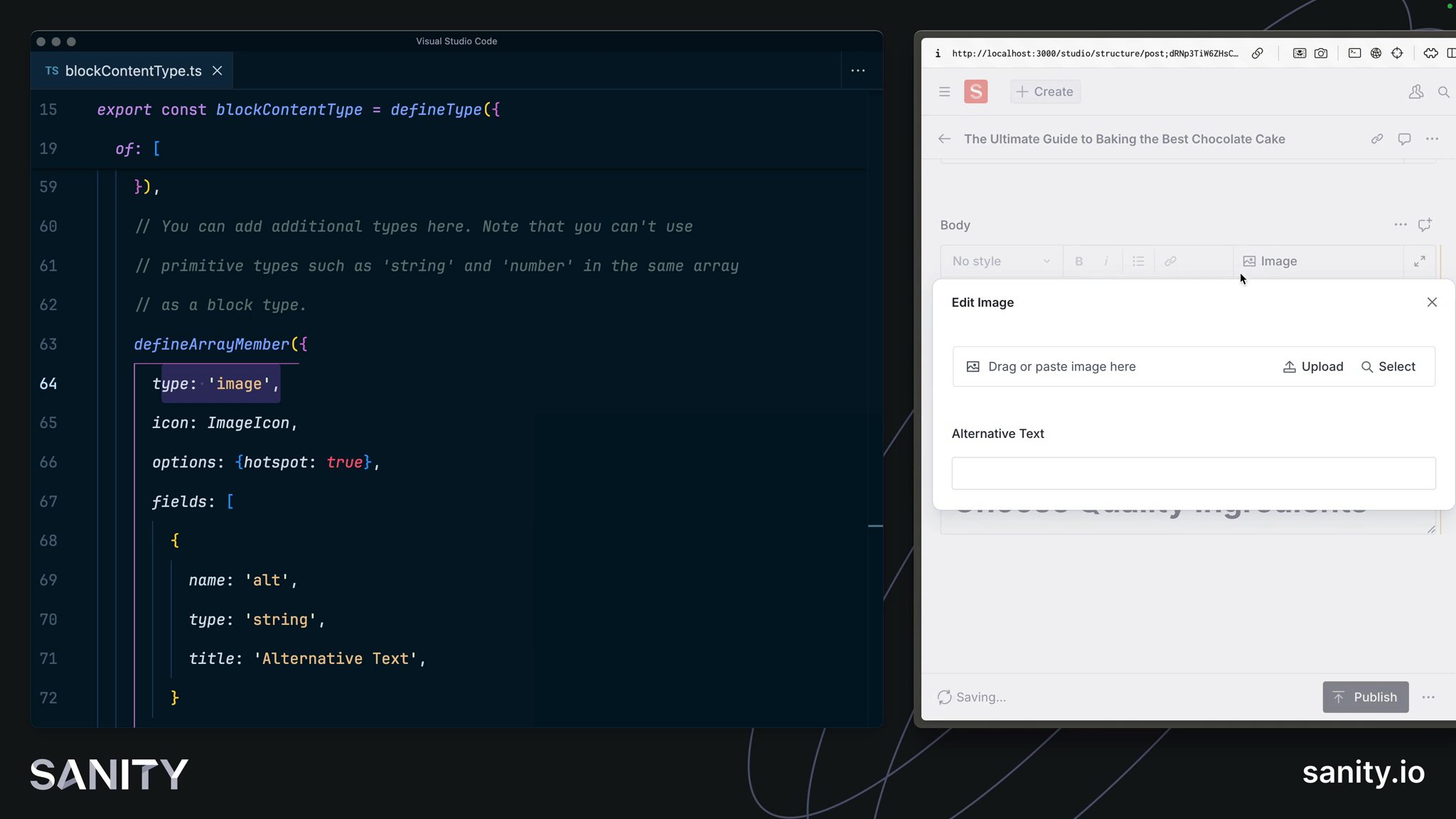Select the Upload image option

(x=1313, y=366)
